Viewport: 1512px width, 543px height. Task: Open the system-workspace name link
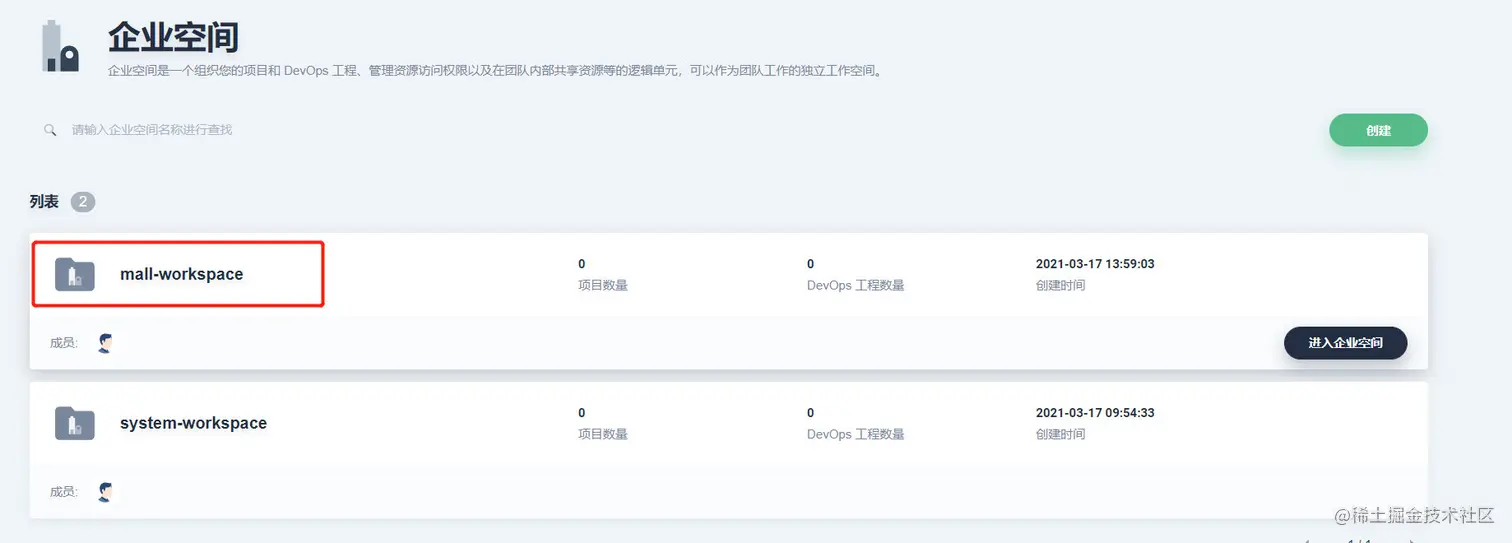[x=193, y=423]
